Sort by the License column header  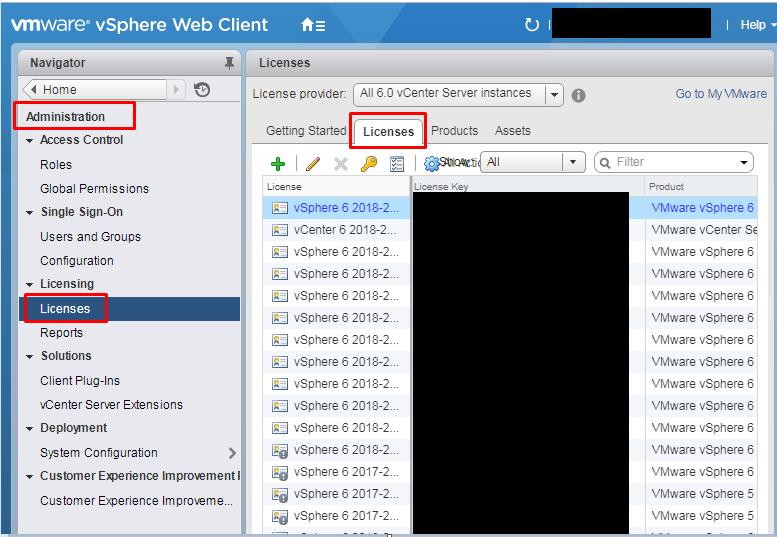click(x=336, y=187)
